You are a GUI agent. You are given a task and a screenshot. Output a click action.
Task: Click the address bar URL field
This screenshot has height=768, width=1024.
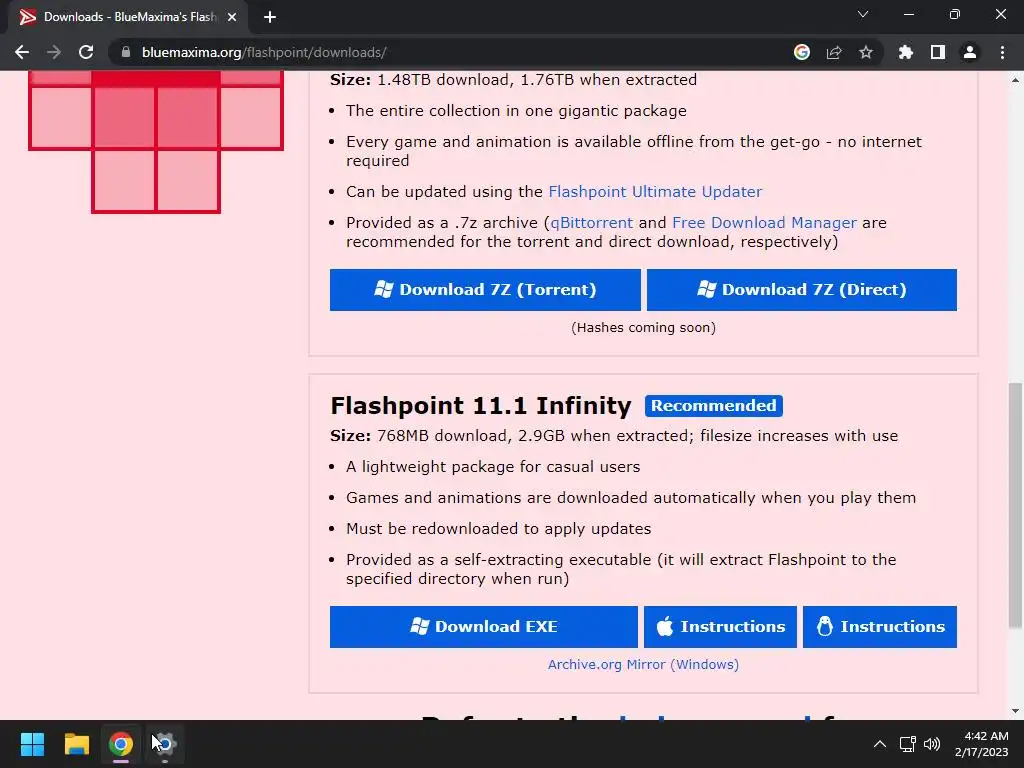point(451,52)
